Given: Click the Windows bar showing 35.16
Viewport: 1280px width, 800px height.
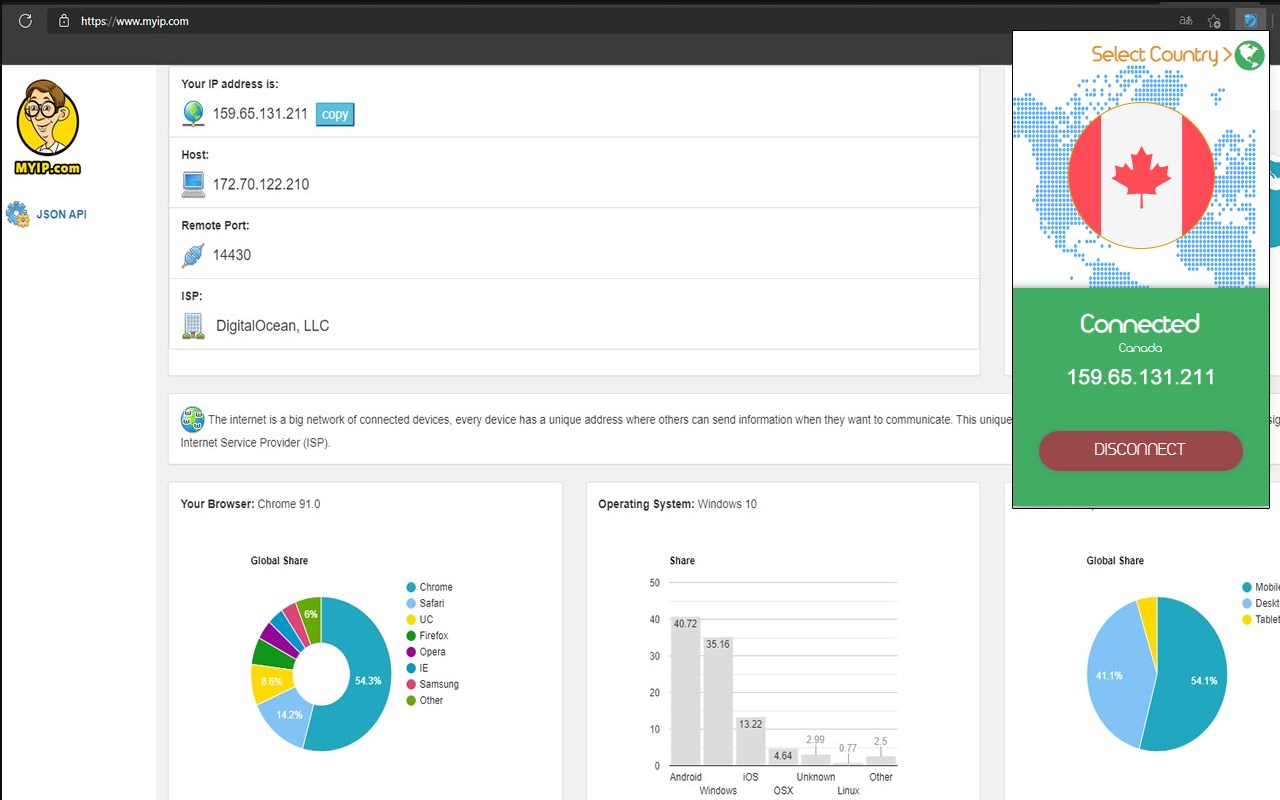Looking at the screenshot, I should pos(718,701).
